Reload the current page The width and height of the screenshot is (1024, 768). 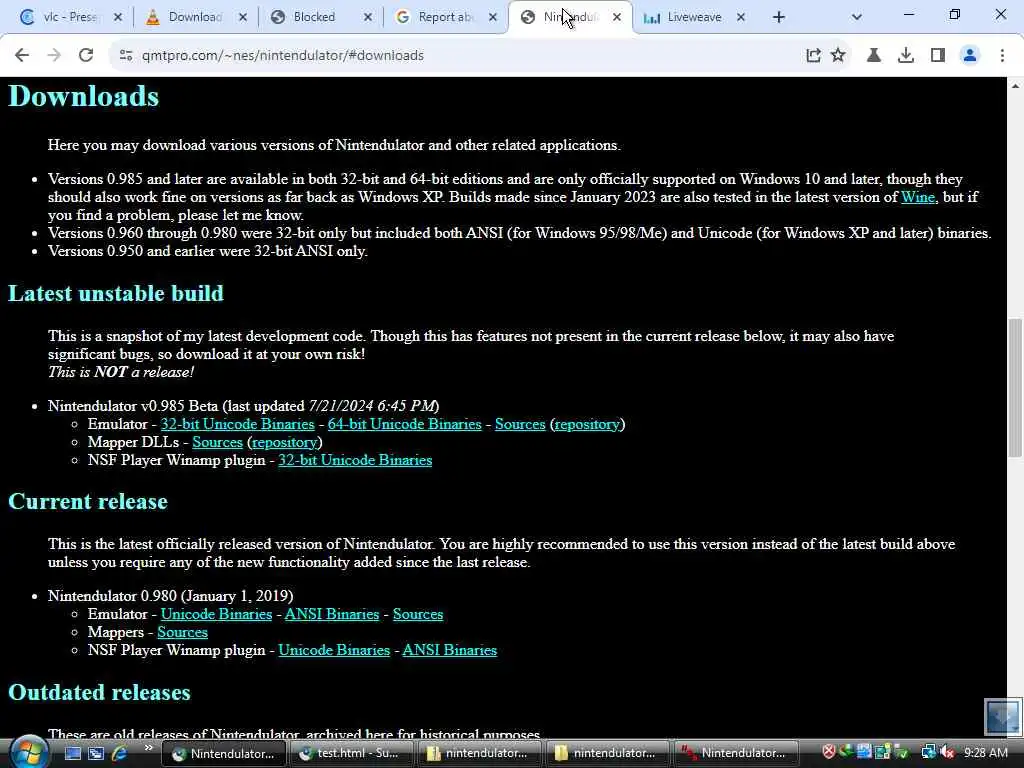tap(86, 56)
